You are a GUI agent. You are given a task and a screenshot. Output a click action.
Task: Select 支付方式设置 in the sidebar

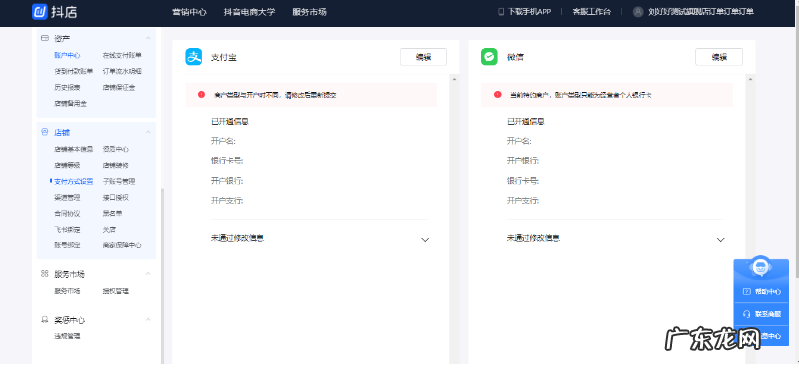pyautogui.click(x=74, y=181)
